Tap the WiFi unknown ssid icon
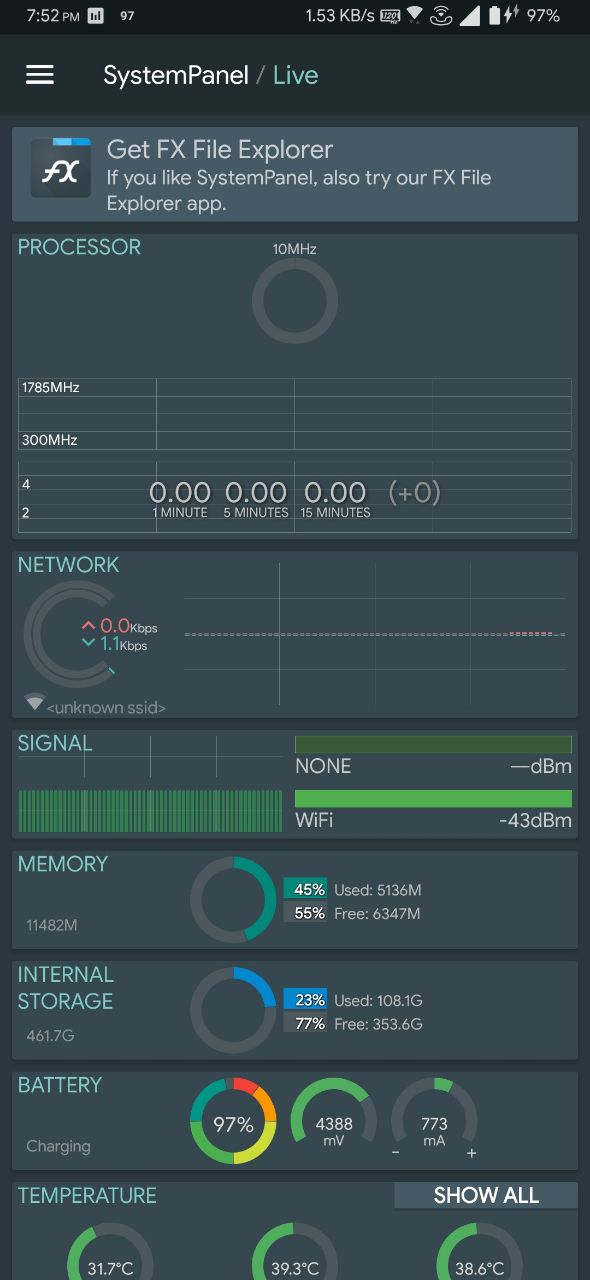The image size is (590, 1280). point(35,703)
